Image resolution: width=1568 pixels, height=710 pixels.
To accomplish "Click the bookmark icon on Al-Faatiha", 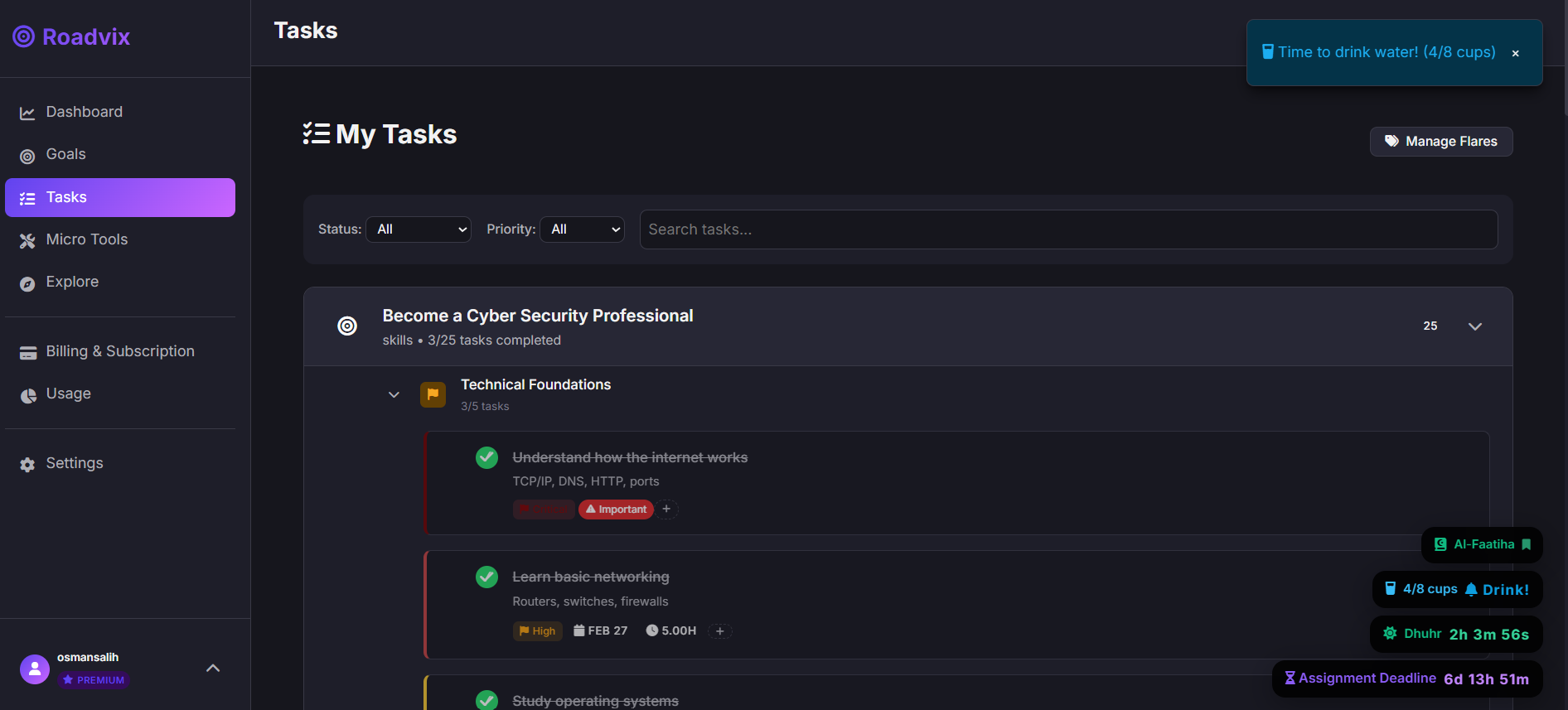I will point(1527,544).
